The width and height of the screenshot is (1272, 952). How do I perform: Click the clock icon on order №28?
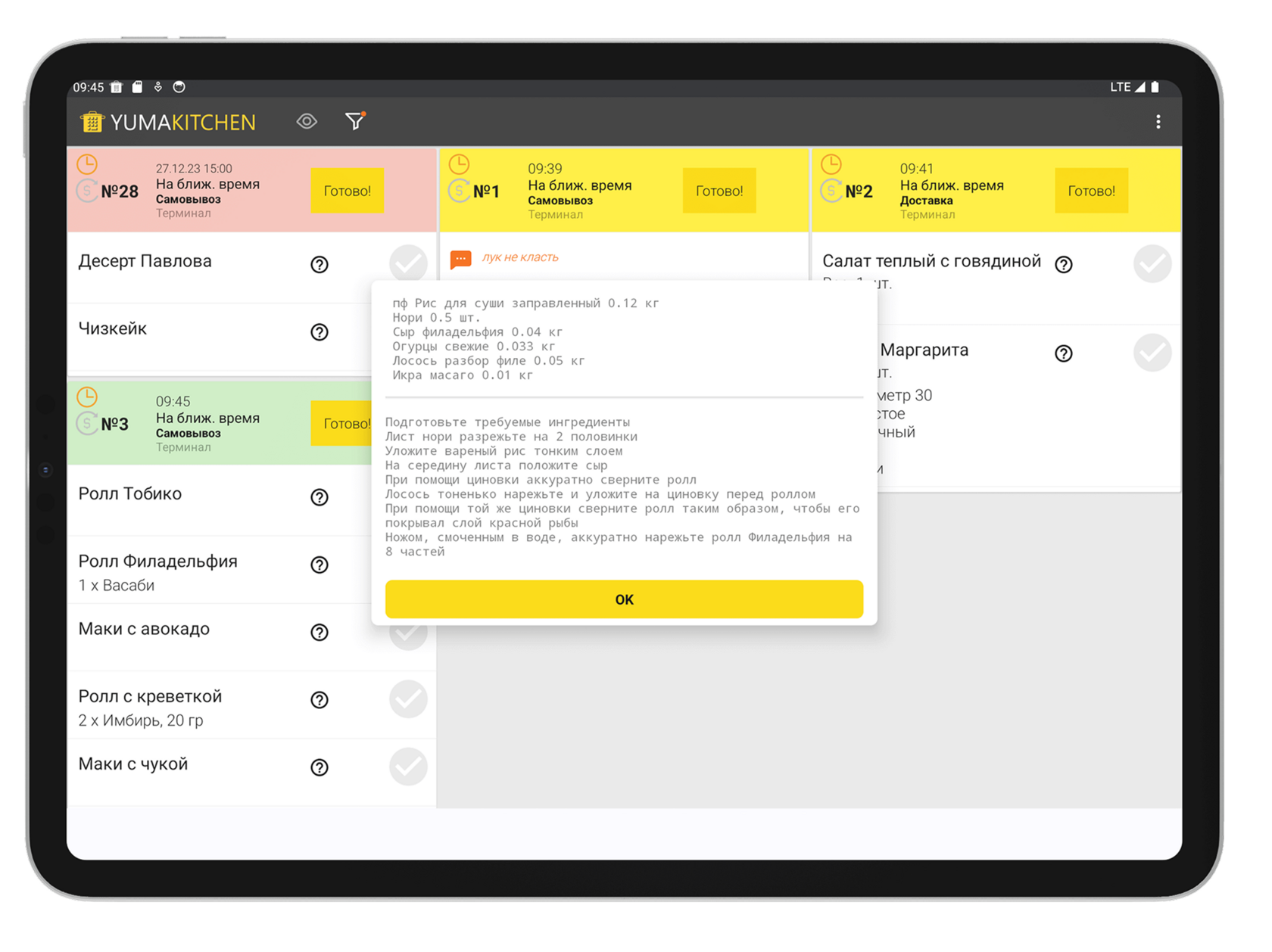coord(87,163)
